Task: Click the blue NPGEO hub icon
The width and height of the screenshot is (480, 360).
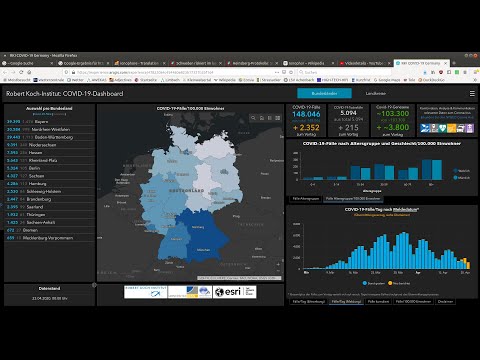Action: tap(425, 128)
